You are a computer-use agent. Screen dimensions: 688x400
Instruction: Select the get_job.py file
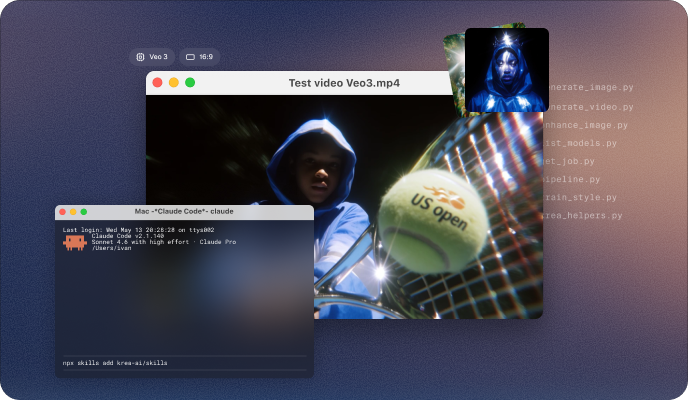point(570,161)
